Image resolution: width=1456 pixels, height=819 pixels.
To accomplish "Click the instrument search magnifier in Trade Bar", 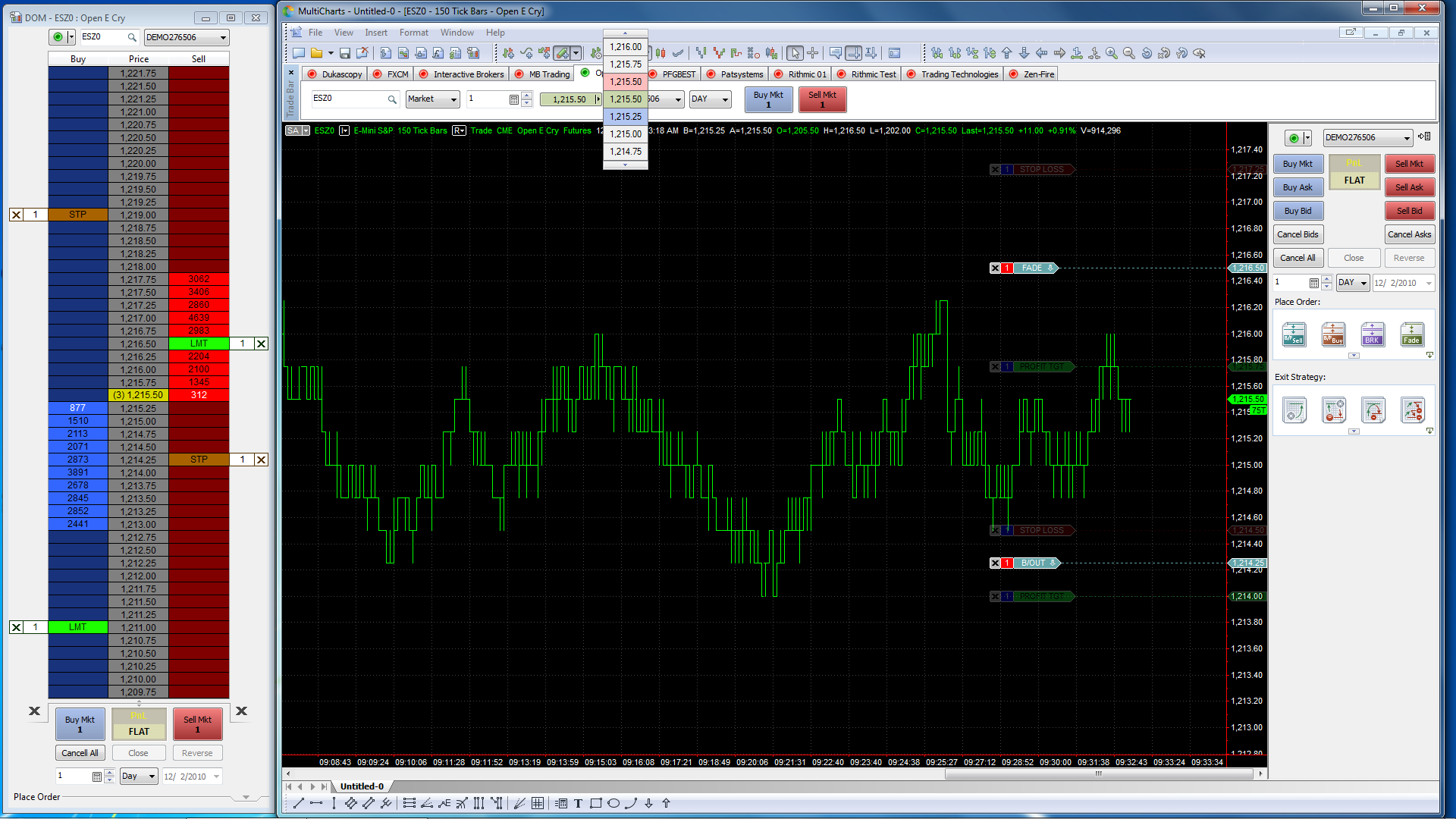I will (x=392, y=99).
